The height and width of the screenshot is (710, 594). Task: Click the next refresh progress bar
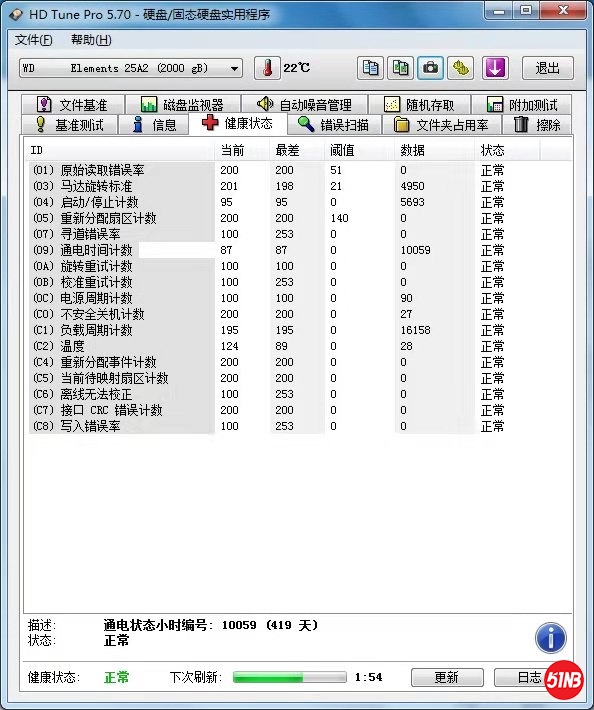click(x=290, y=677)
